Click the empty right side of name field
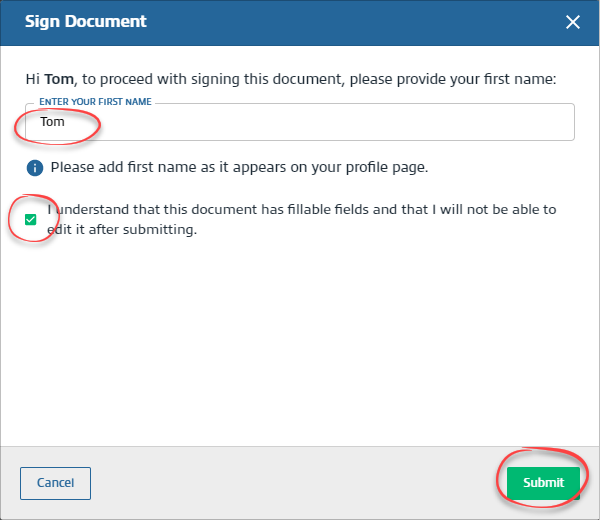 (x=450, y=123)
